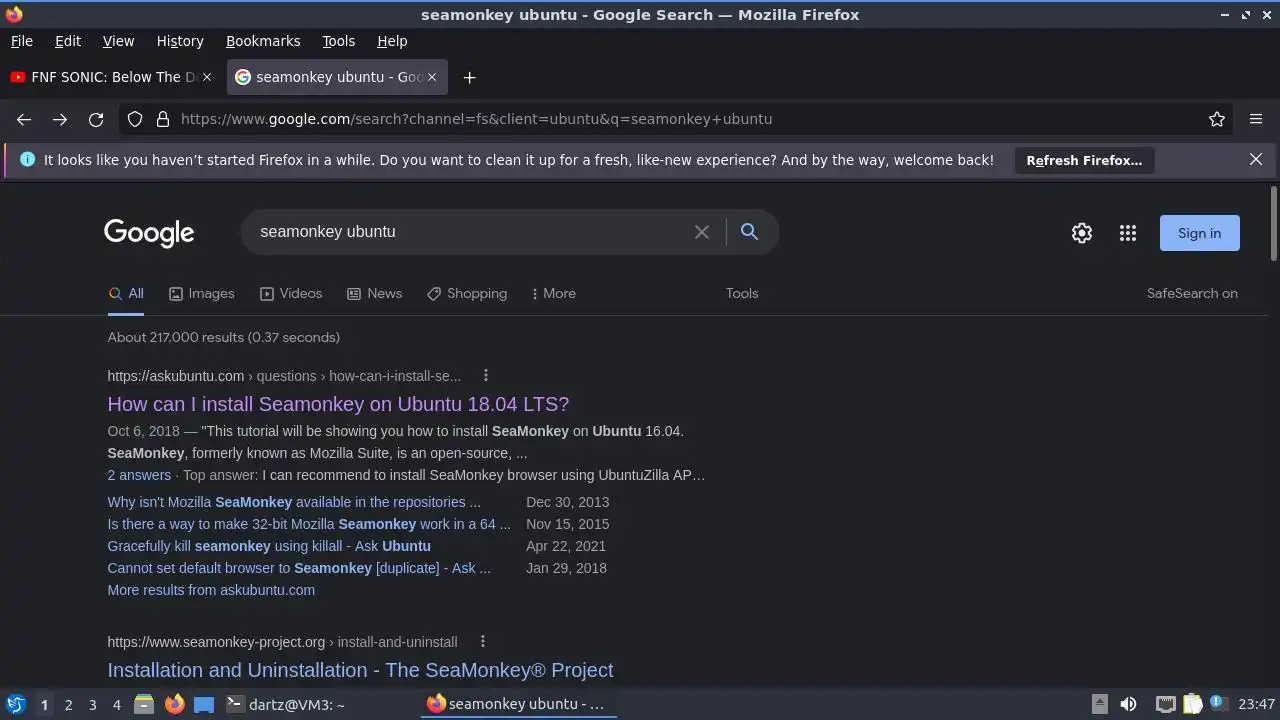
Task: Go forward with the forward arrow
Action: (60, 119)
